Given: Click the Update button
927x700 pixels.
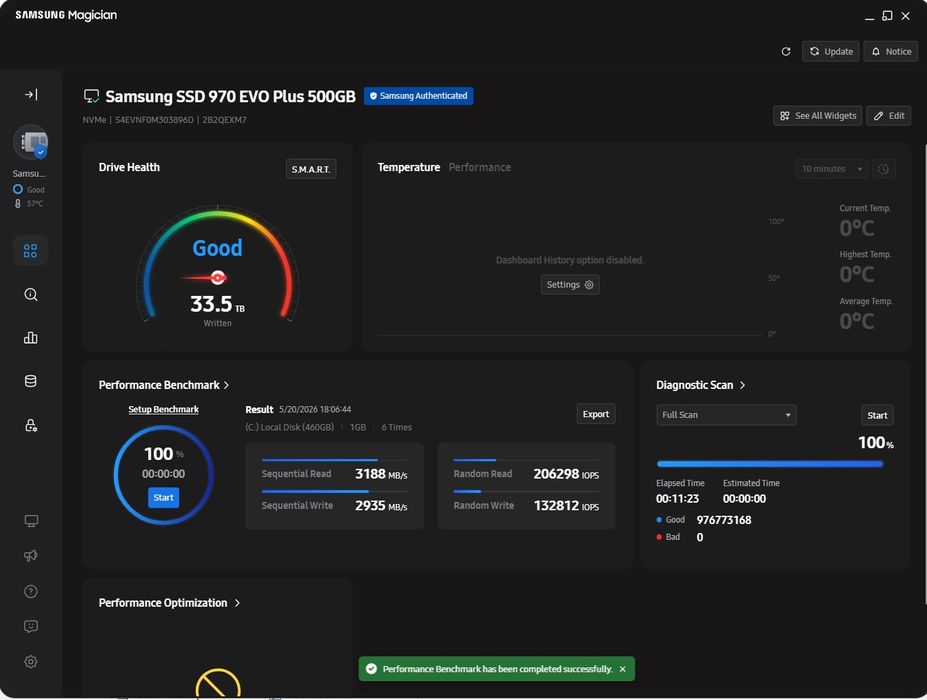Looking at the screenshot, I should 831,51.
